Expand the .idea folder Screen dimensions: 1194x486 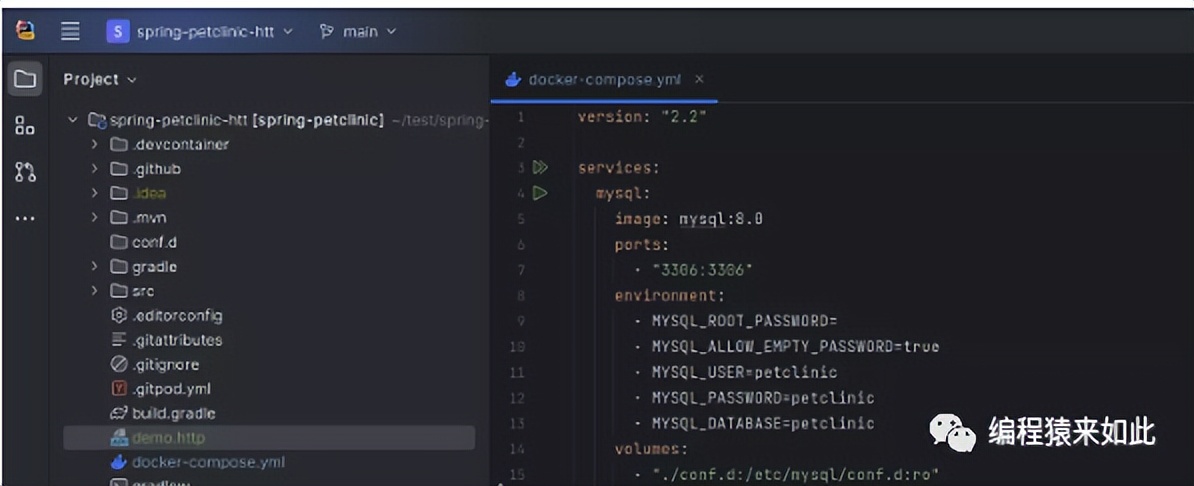tap(94, 193)
